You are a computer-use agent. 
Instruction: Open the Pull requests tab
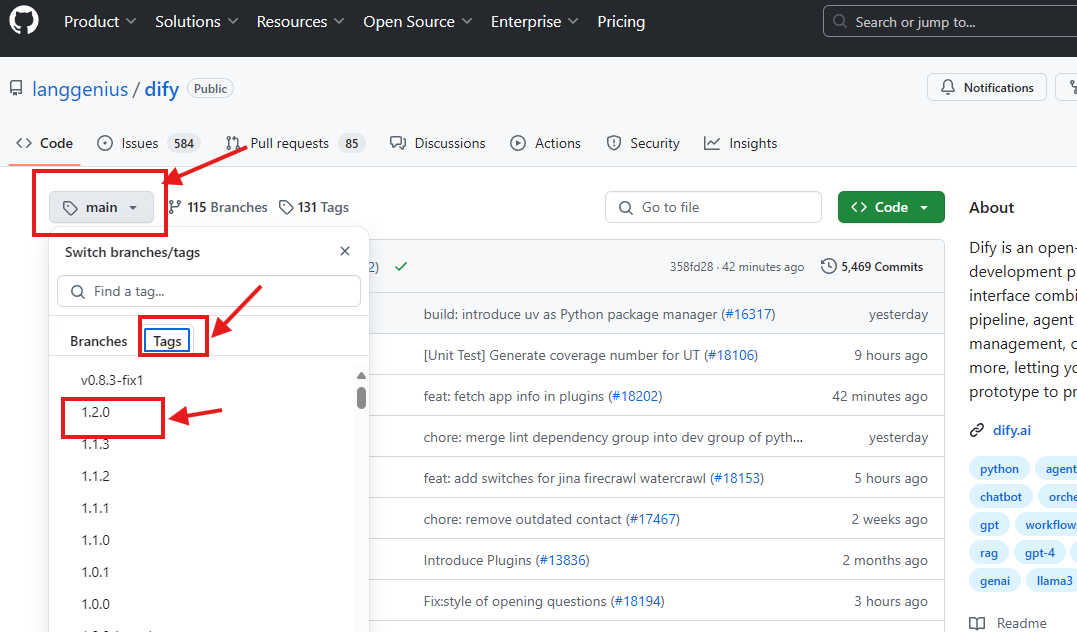(x=295, y=143)
